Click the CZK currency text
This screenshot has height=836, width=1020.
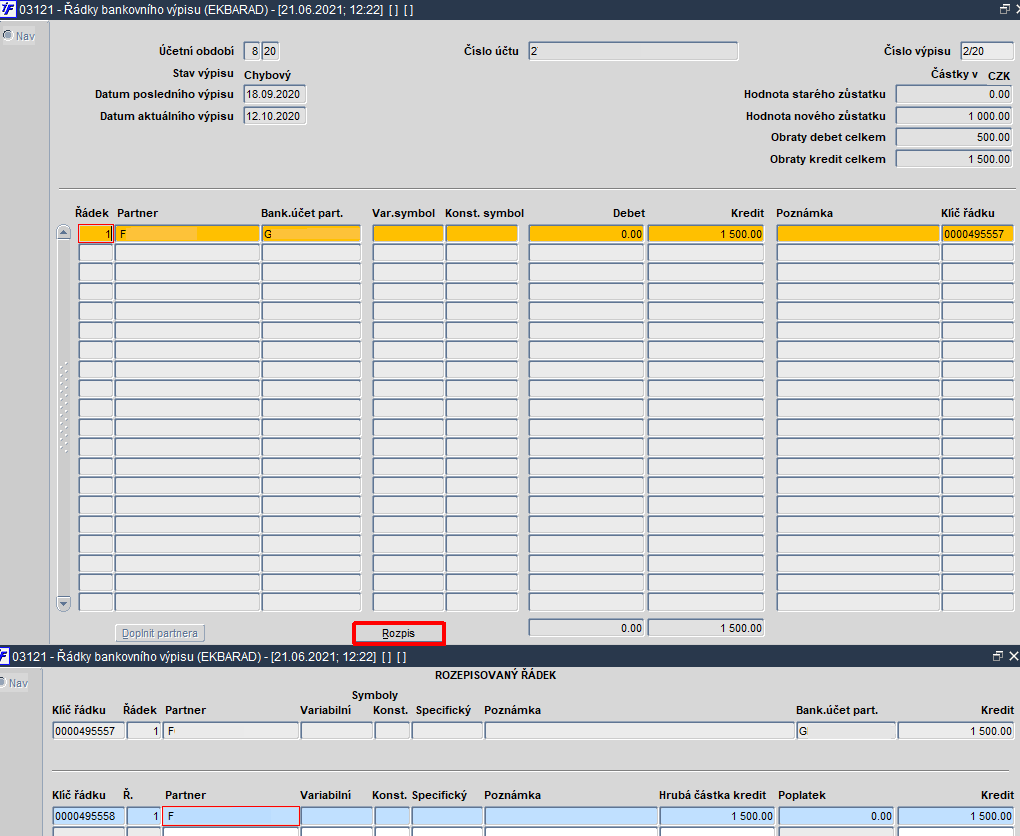(999, 75)
